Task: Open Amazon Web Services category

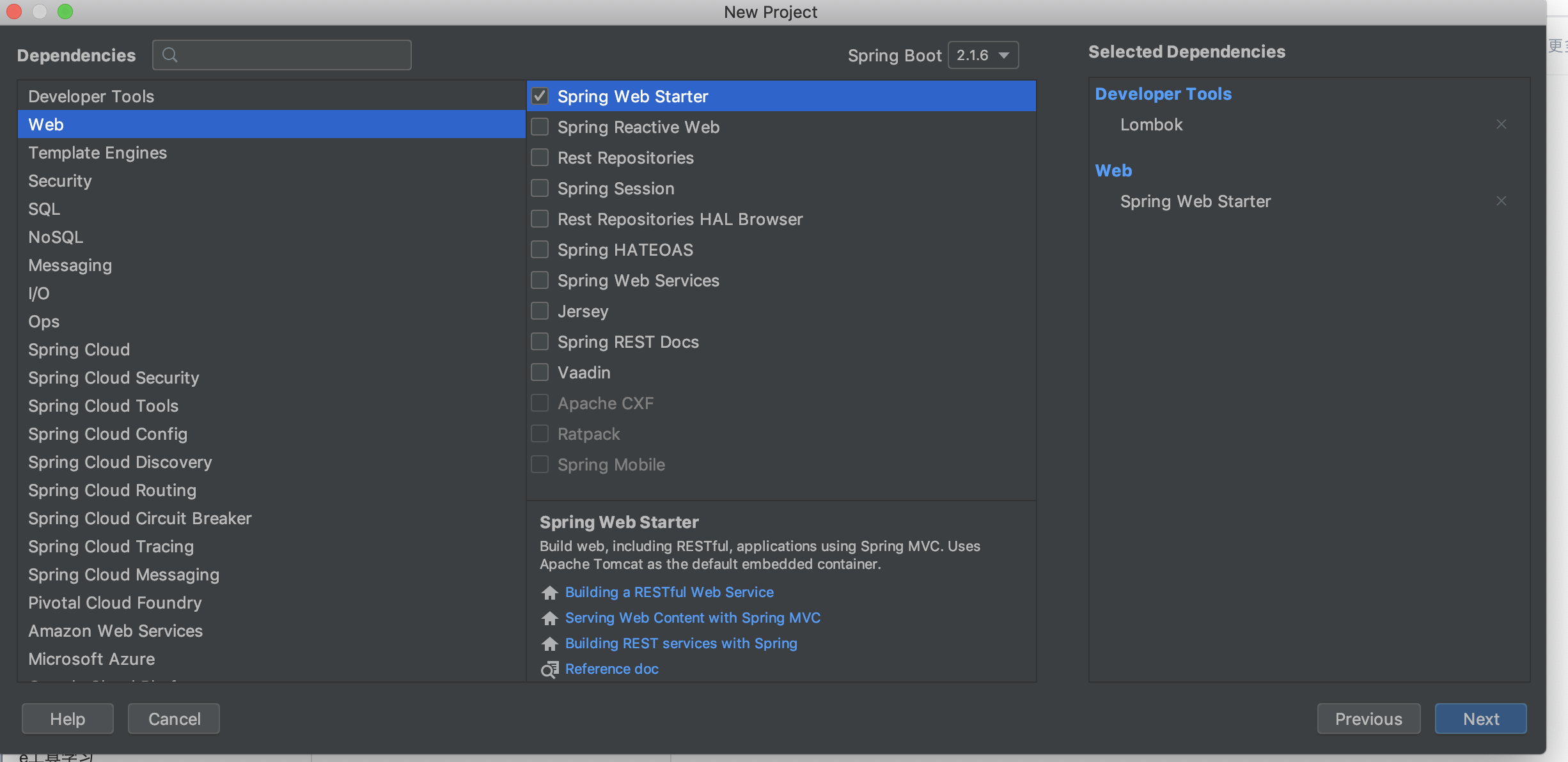Action: (x=271, y=630)
